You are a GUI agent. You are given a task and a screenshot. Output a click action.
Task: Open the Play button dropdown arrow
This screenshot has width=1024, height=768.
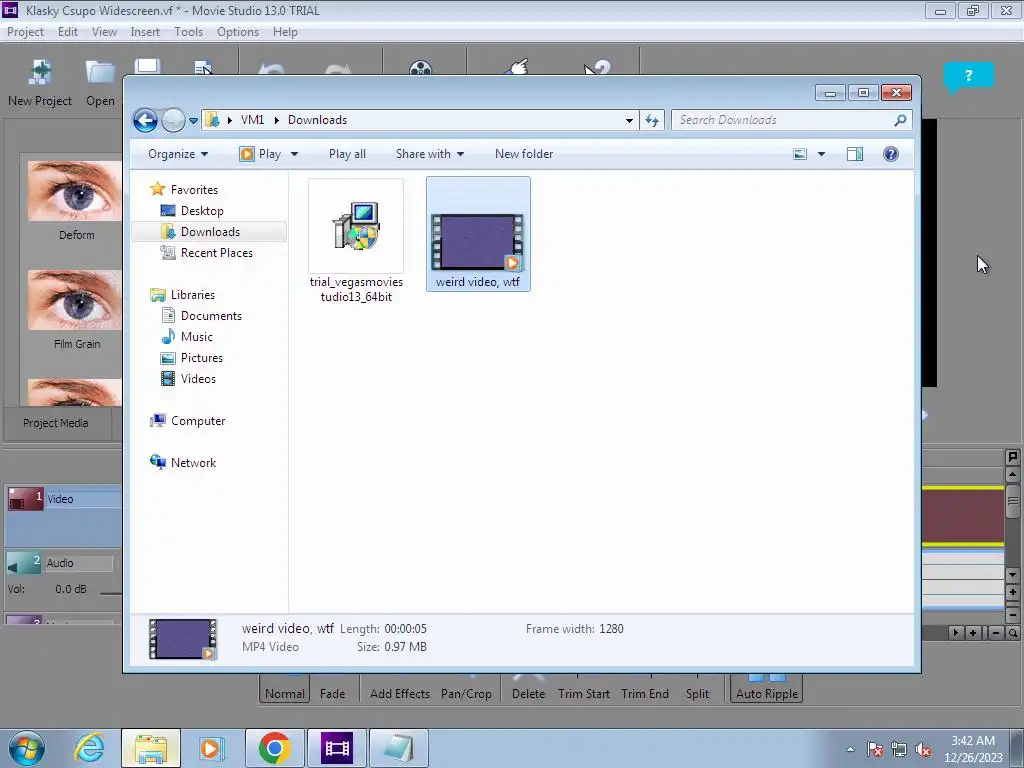pos(294,154)
